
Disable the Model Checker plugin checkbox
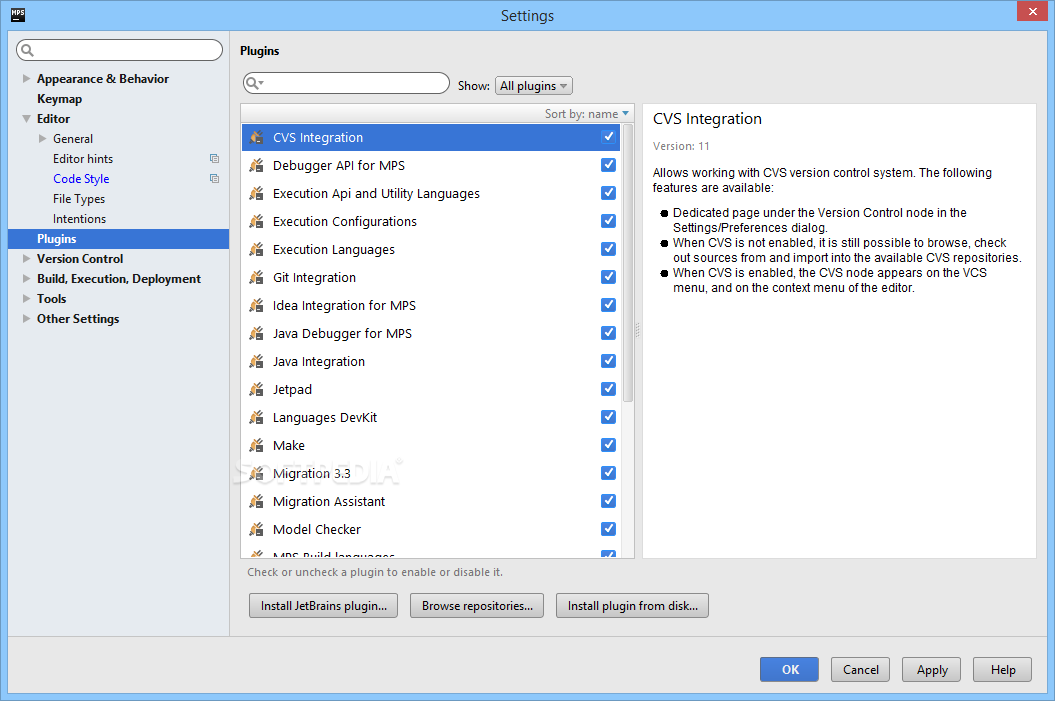[608, 529]
